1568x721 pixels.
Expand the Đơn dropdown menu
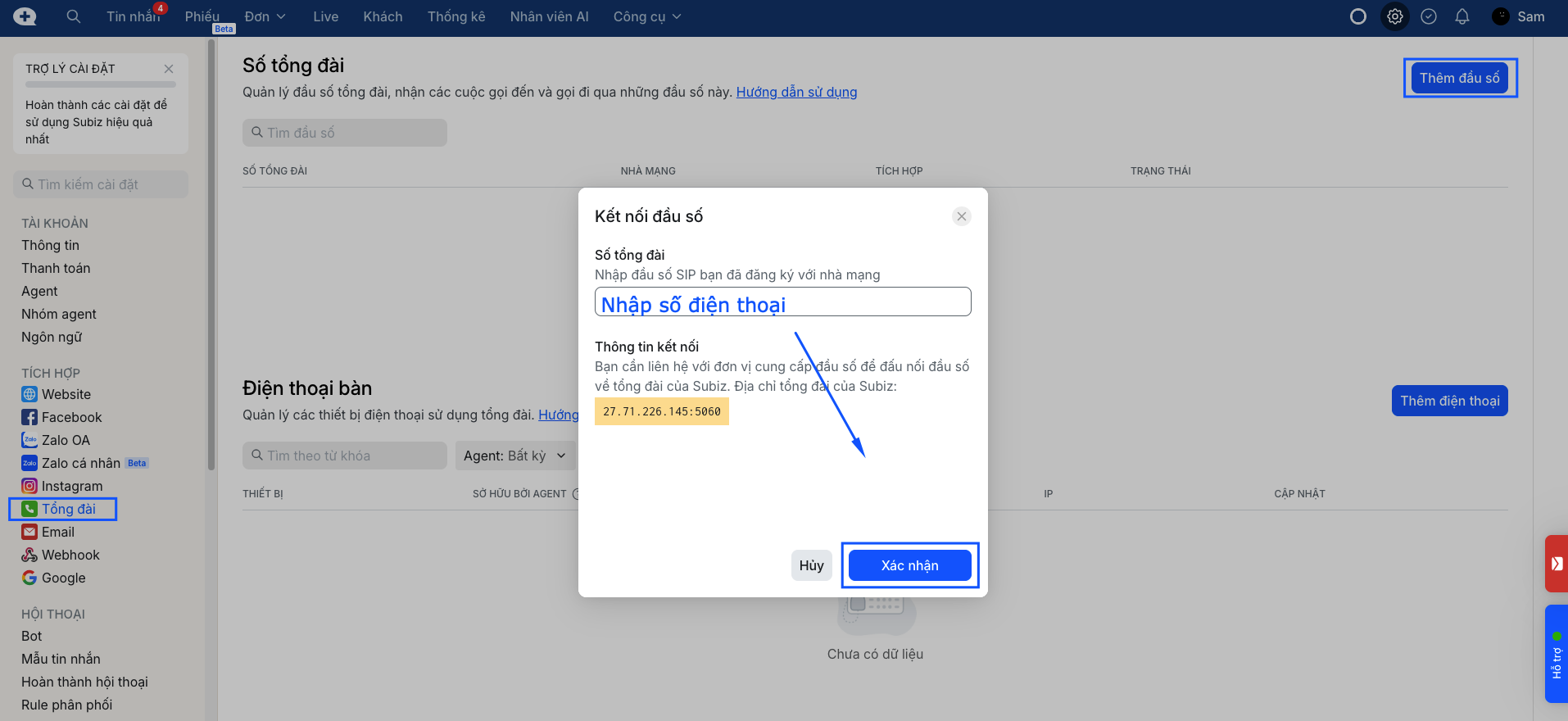tap(265, 16)
